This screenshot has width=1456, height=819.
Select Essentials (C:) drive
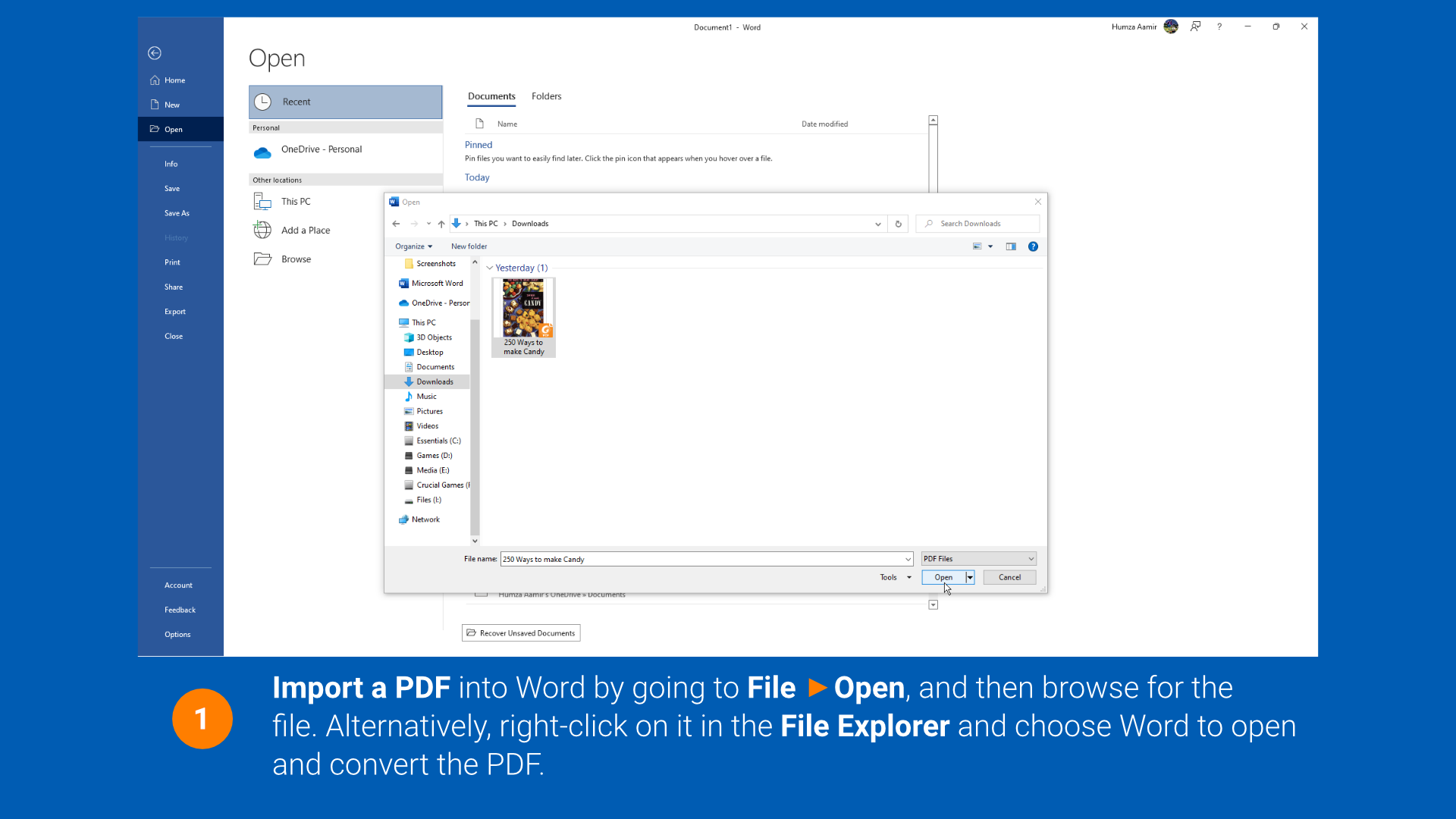pos(433,441)
